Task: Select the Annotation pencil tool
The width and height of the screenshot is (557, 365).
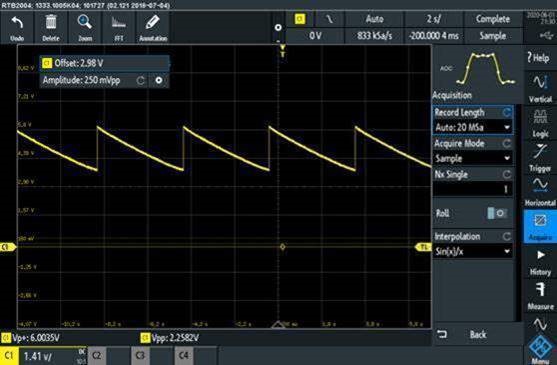Action: [153, 28]
